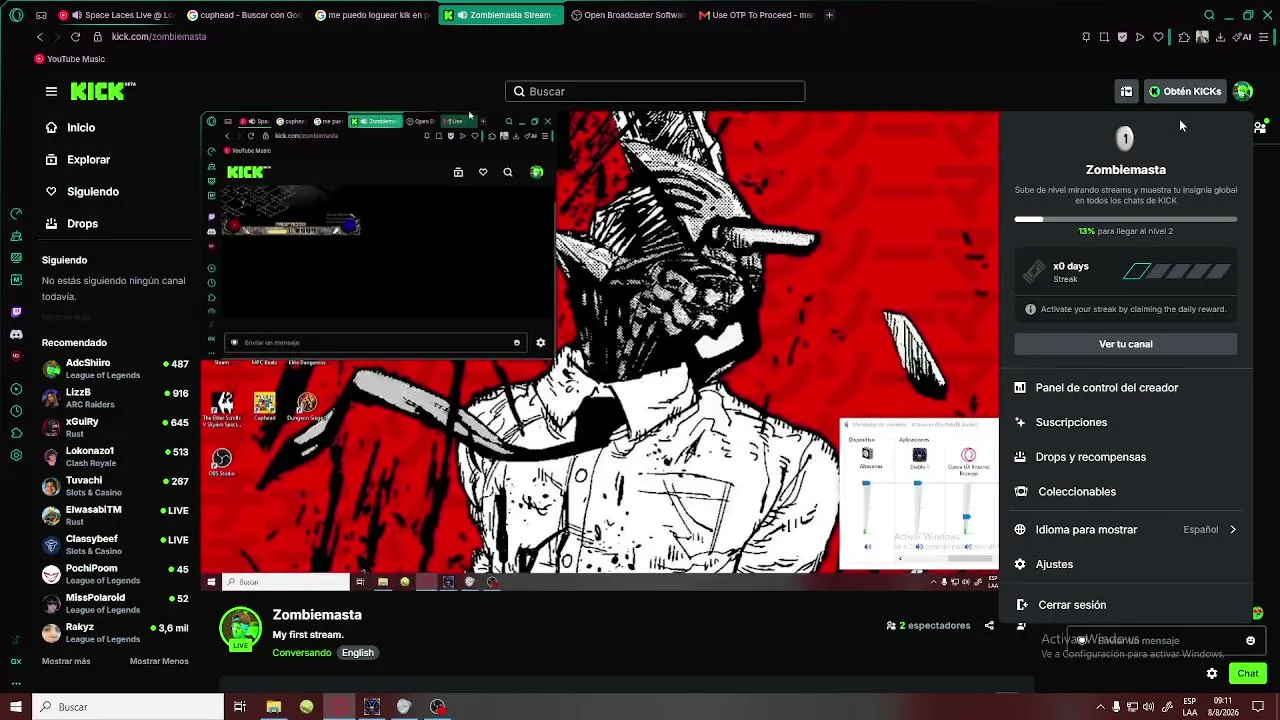
Task: Go back in browser history
Action: point(40,37)
